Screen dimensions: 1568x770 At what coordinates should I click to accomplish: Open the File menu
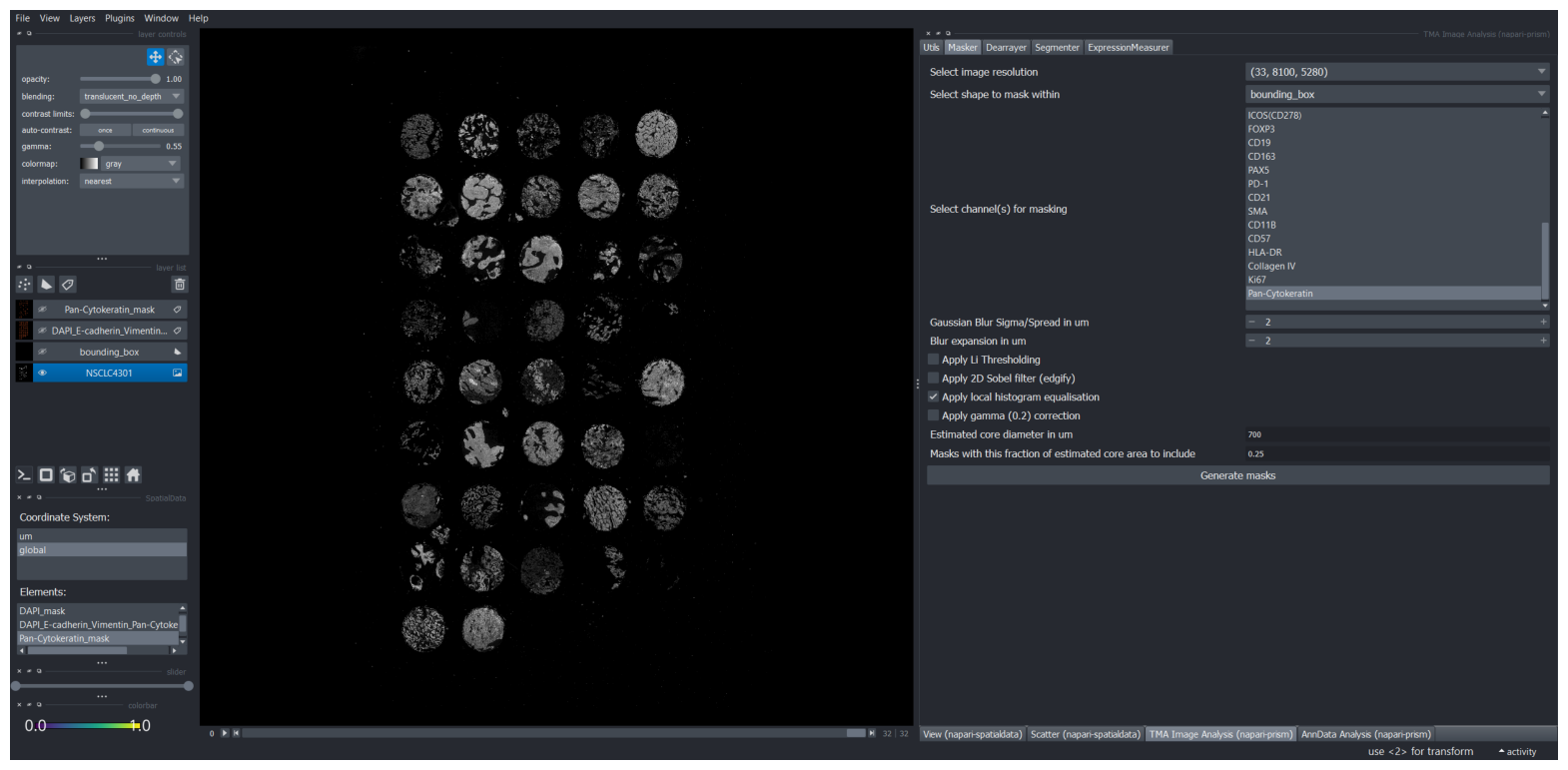(x=23, y=18)
